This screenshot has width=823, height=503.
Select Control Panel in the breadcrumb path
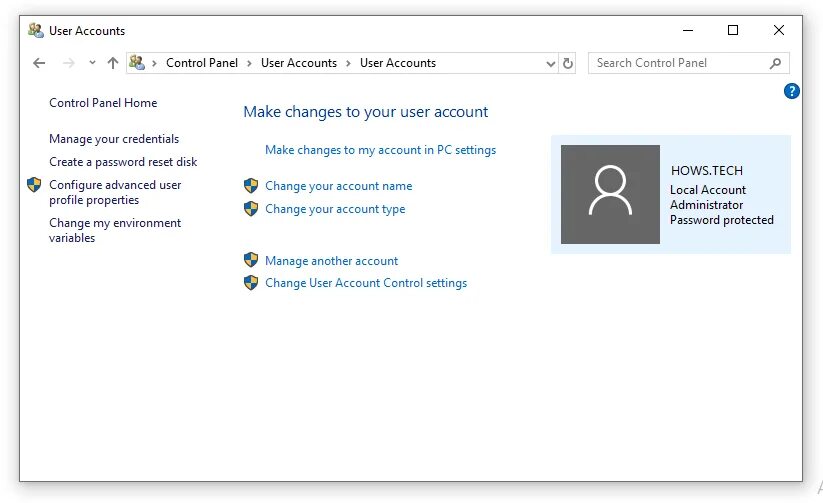point(202,63)
